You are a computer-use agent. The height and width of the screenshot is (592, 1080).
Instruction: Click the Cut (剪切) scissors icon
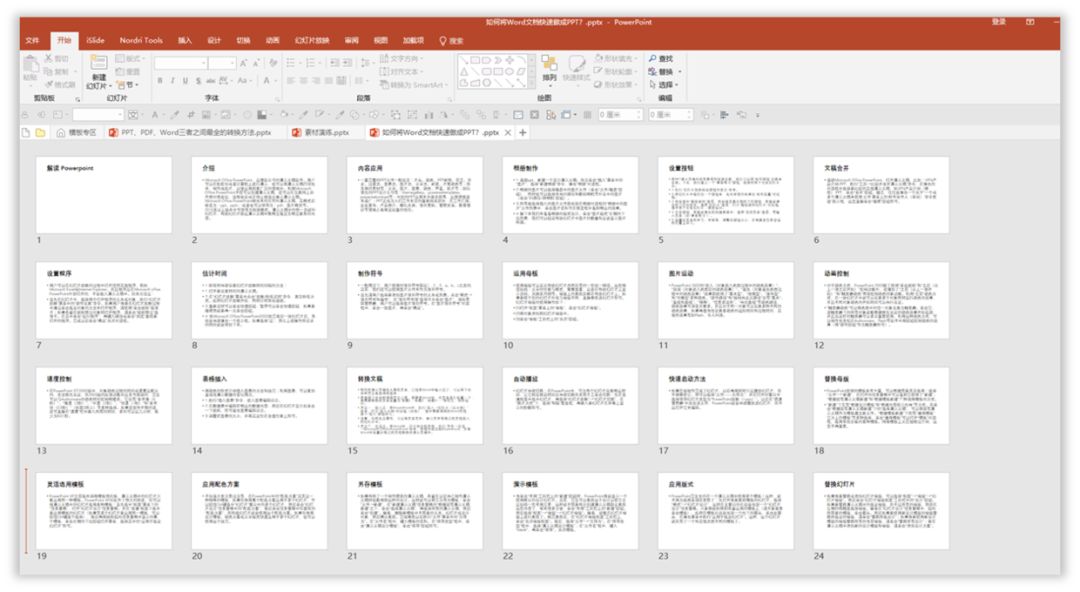tap(48, 59)
